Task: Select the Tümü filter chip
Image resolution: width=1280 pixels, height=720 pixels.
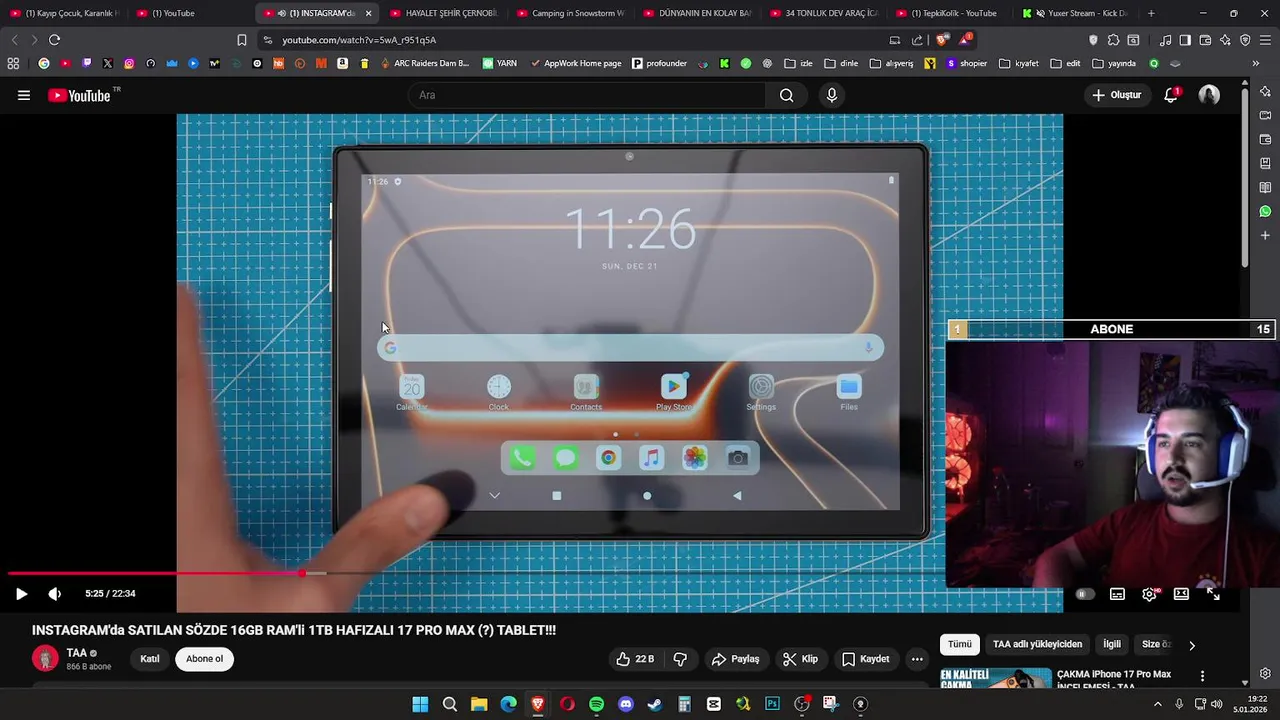Action: click(960, 645)
